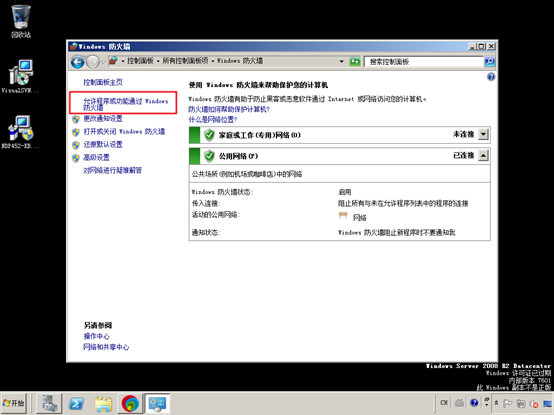Viewport: 554px width, 415px height.
Task: Click the control panel icon in address bar
Action: (113, 61)
